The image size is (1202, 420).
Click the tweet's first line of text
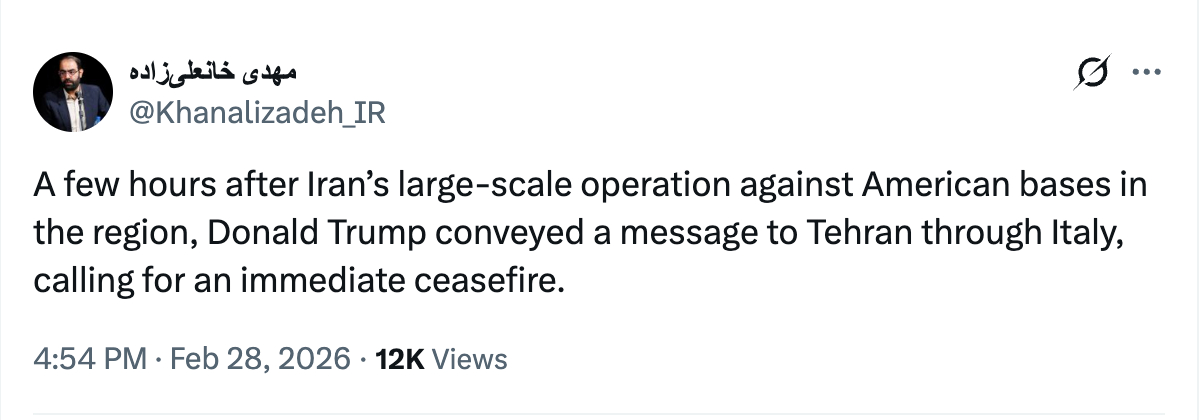(590, 187)
